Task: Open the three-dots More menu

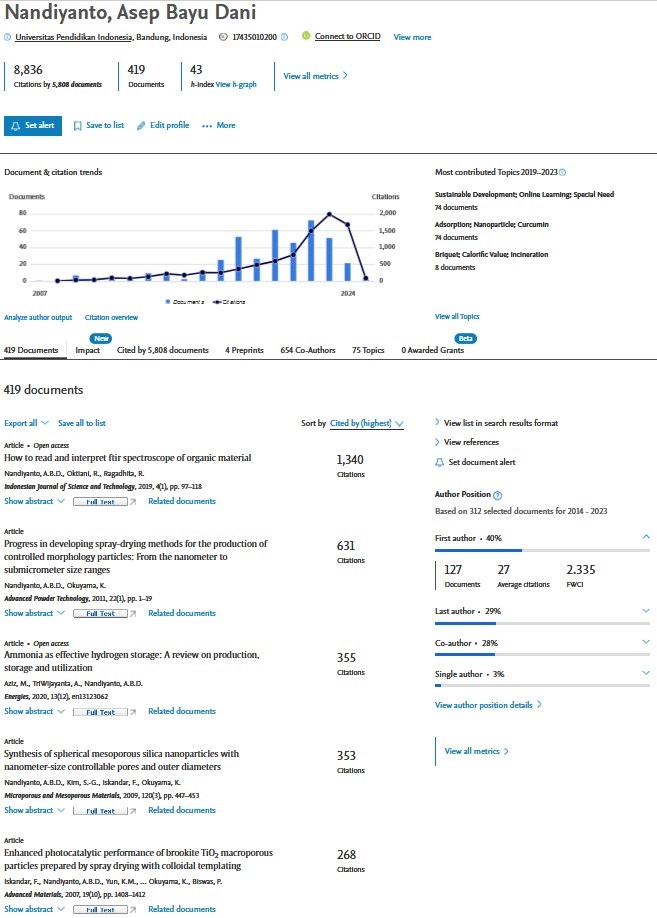Action: (218, 125)
